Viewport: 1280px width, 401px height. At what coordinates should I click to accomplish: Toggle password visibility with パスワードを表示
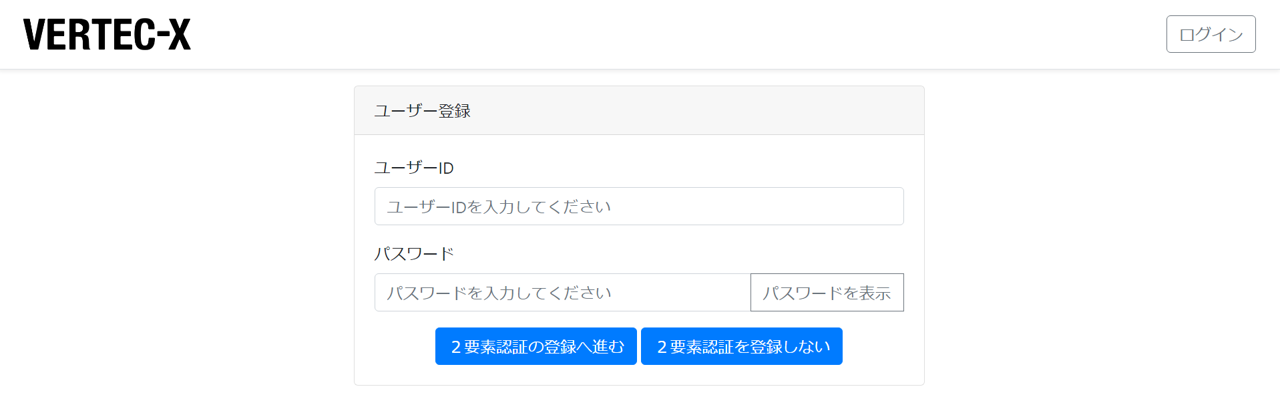pyautogui.click(x=827, y=292)
